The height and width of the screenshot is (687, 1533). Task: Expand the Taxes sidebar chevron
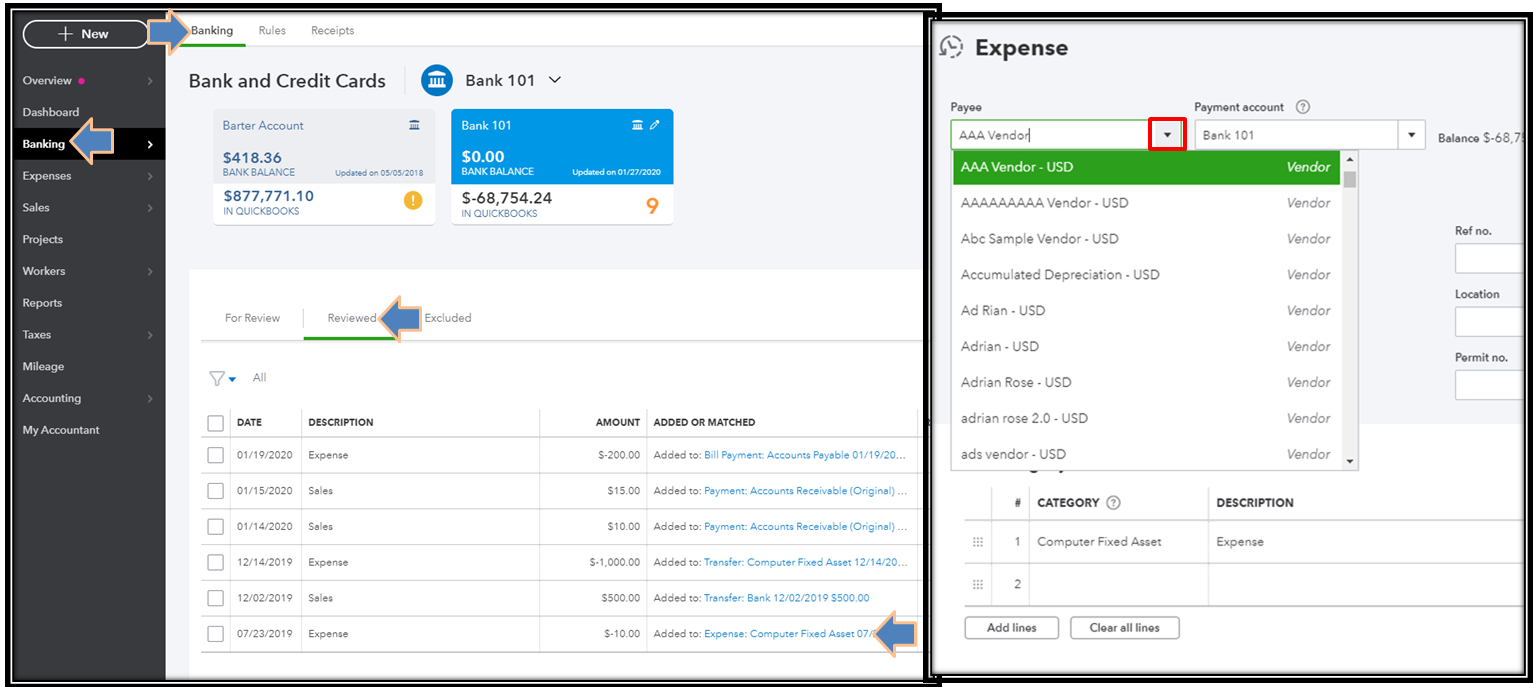(150, 335)
